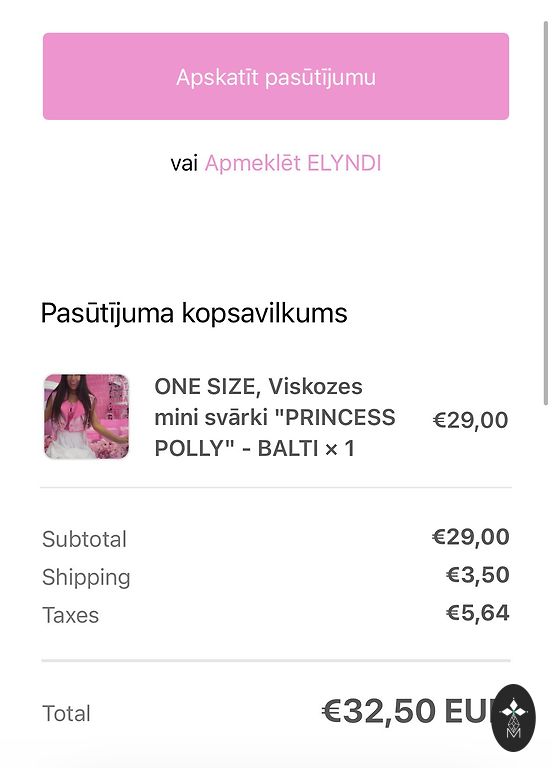552x768 pixels.
Task: Select the Shipping cost €3,50
Action: click(x=478, y=575)
